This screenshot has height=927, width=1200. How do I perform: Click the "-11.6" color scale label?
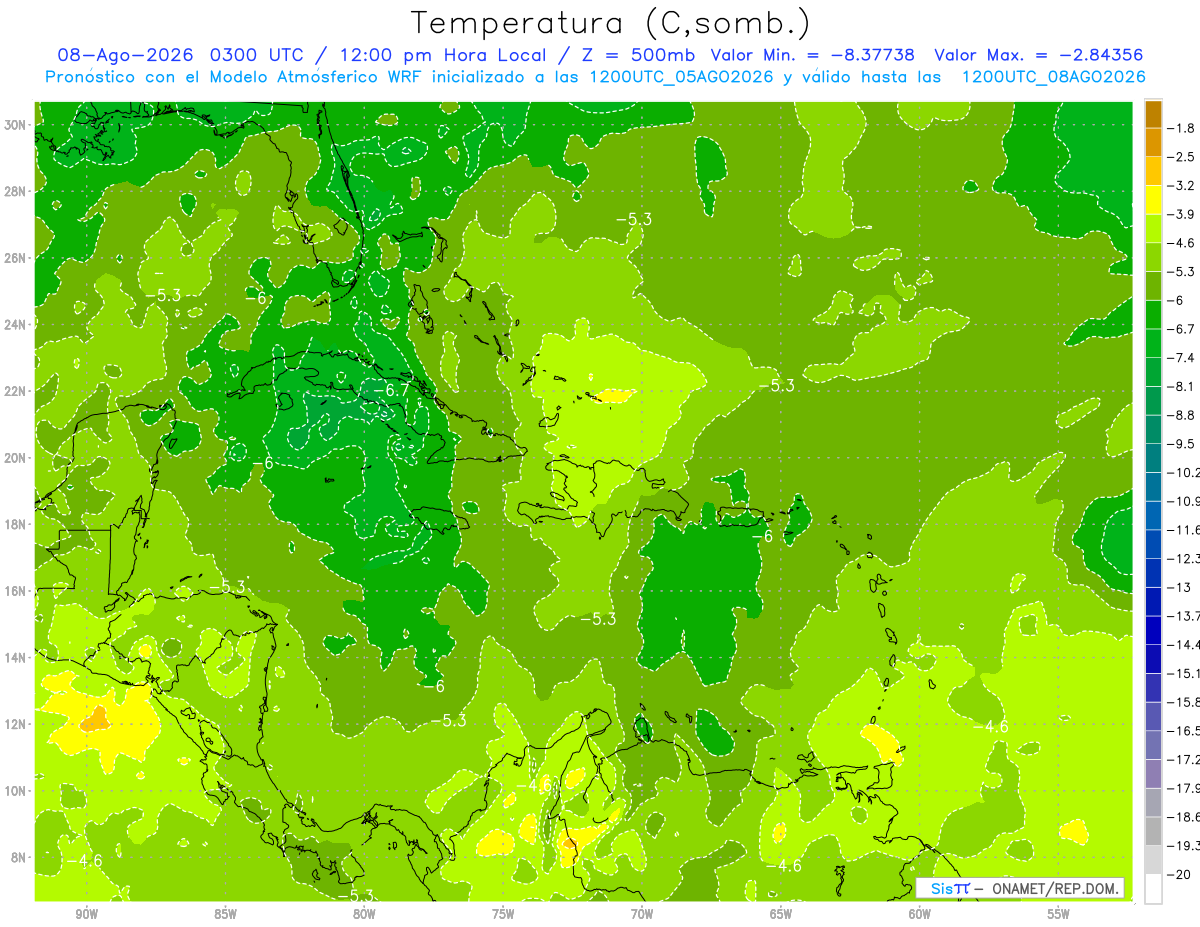pos(1184,530)
